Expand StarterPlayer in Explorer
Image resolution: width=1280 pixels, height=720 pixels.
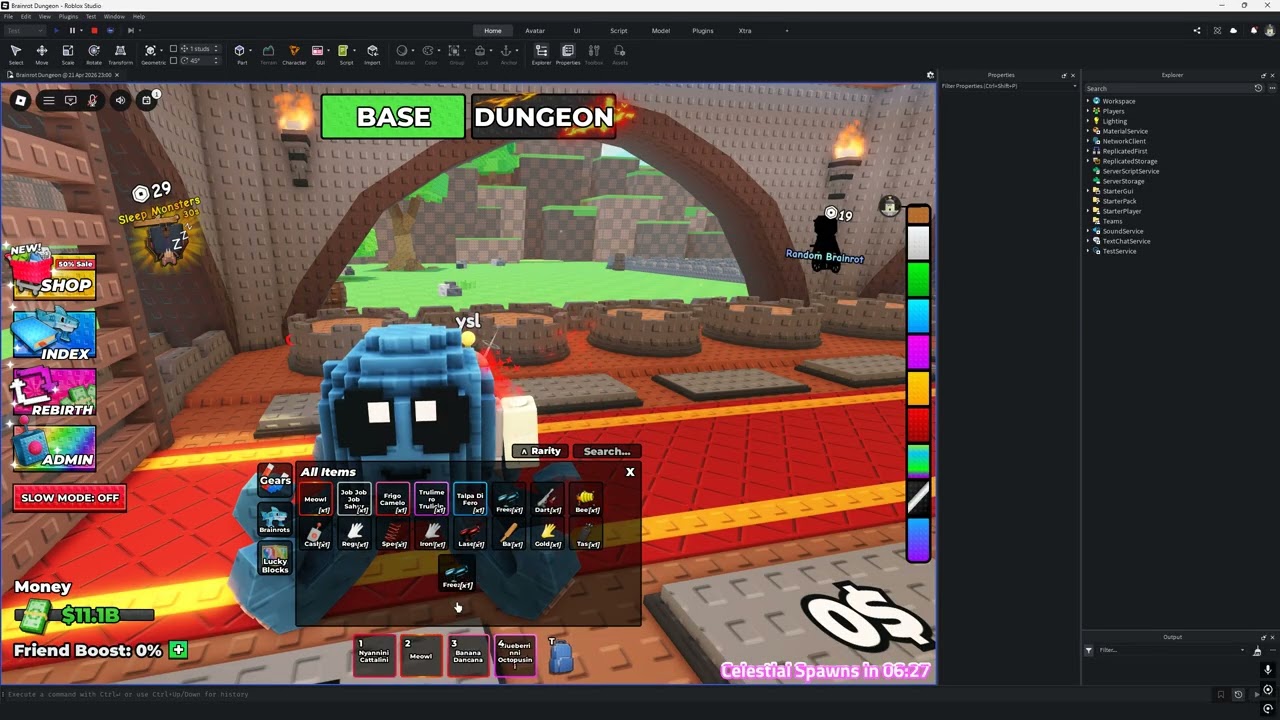[x=1088, y=211]
